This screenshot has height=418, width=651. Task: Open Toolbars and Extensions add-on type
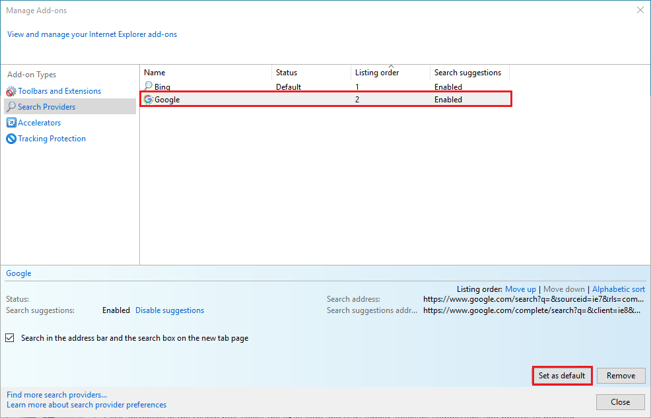click(59, 91)
